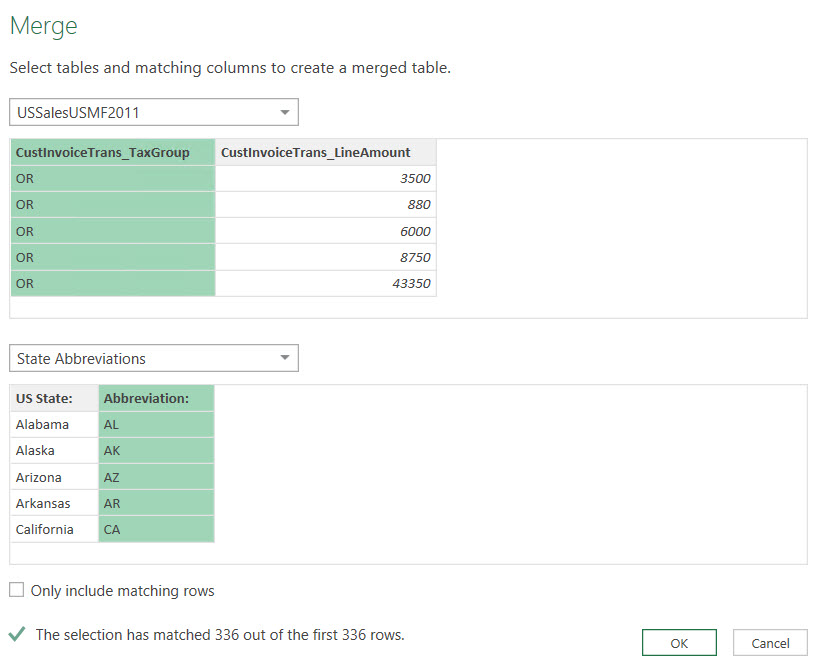Click the green match status checkmark icon

(17, 634)
